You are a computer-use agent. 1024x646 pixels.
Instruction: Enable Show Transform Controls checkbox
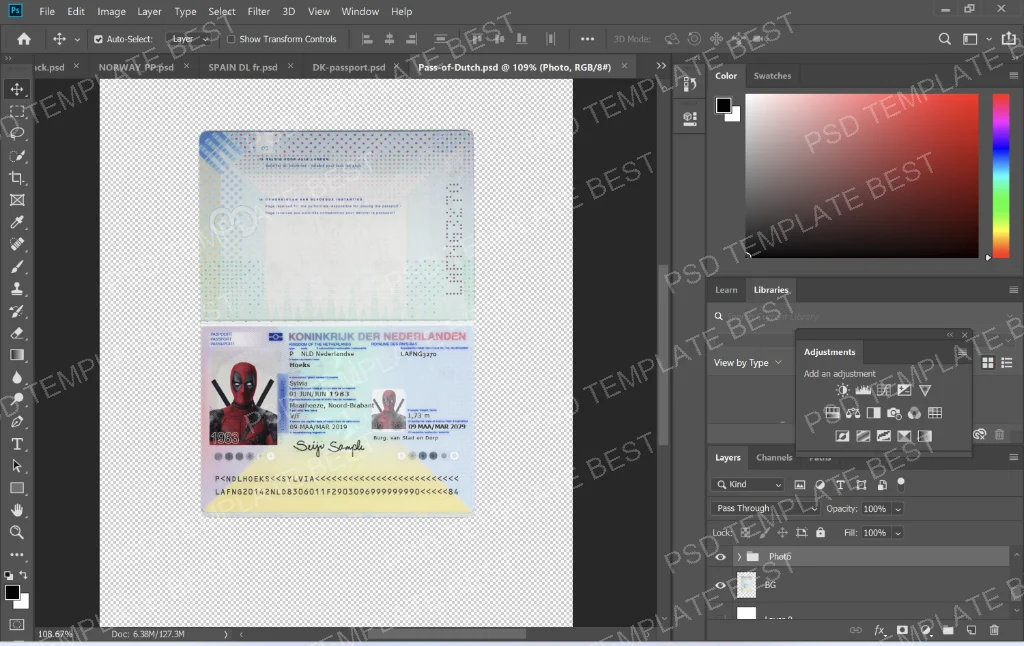click(231, 39)
